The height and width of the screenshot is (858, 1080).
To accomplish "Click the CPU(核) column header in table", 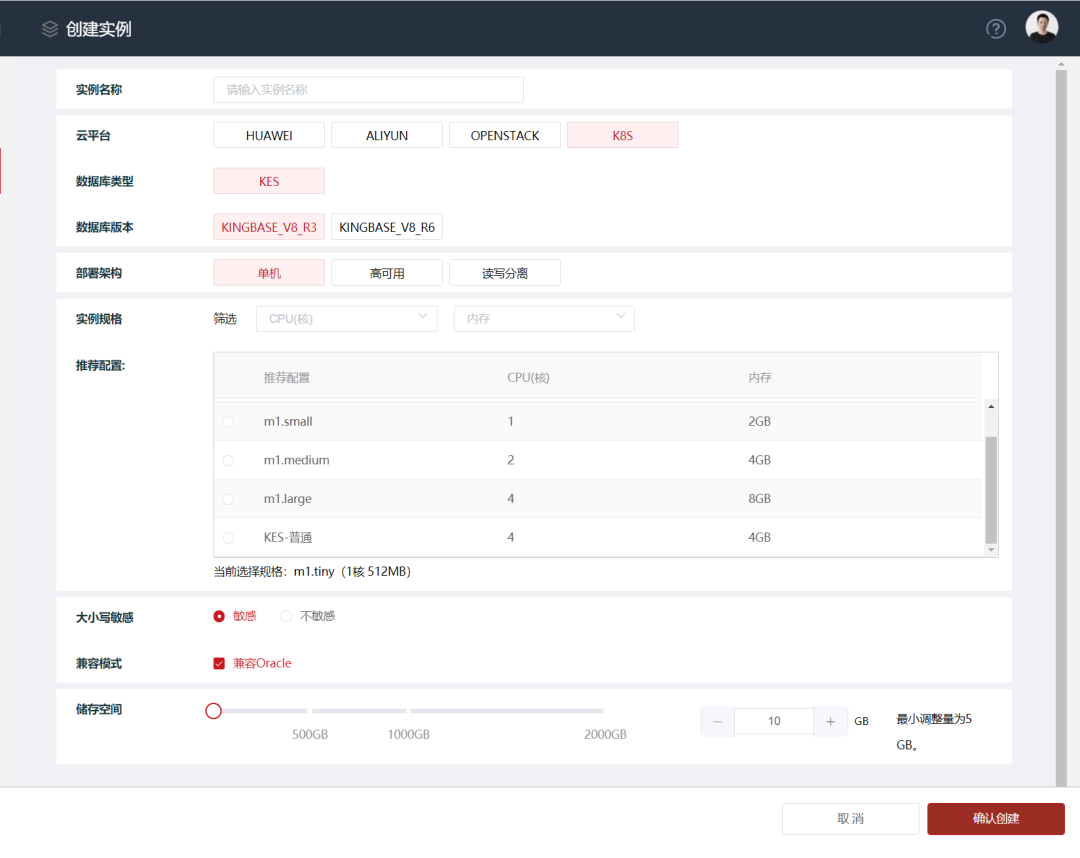I will pos(528,377).
